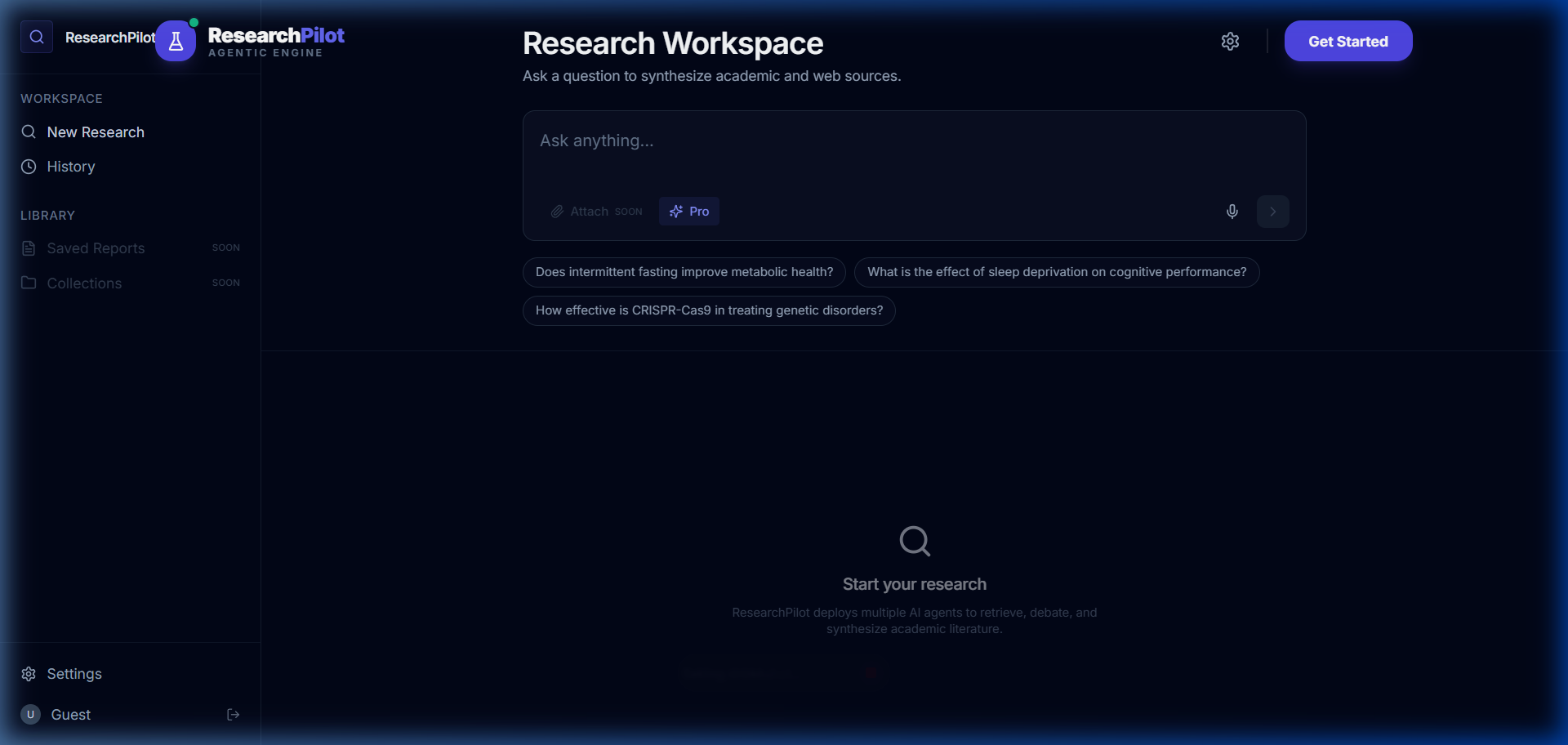Screen dimensions: 1568x745
Task: Submit the query with the arrow button
Action: coord(1273,212)
